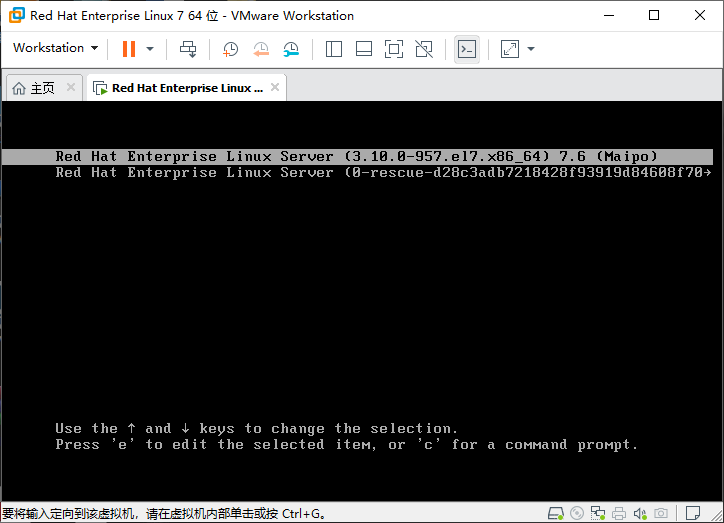Screen dimensions: 724x523
Task: Open the message log note icon
Action: 693,513
